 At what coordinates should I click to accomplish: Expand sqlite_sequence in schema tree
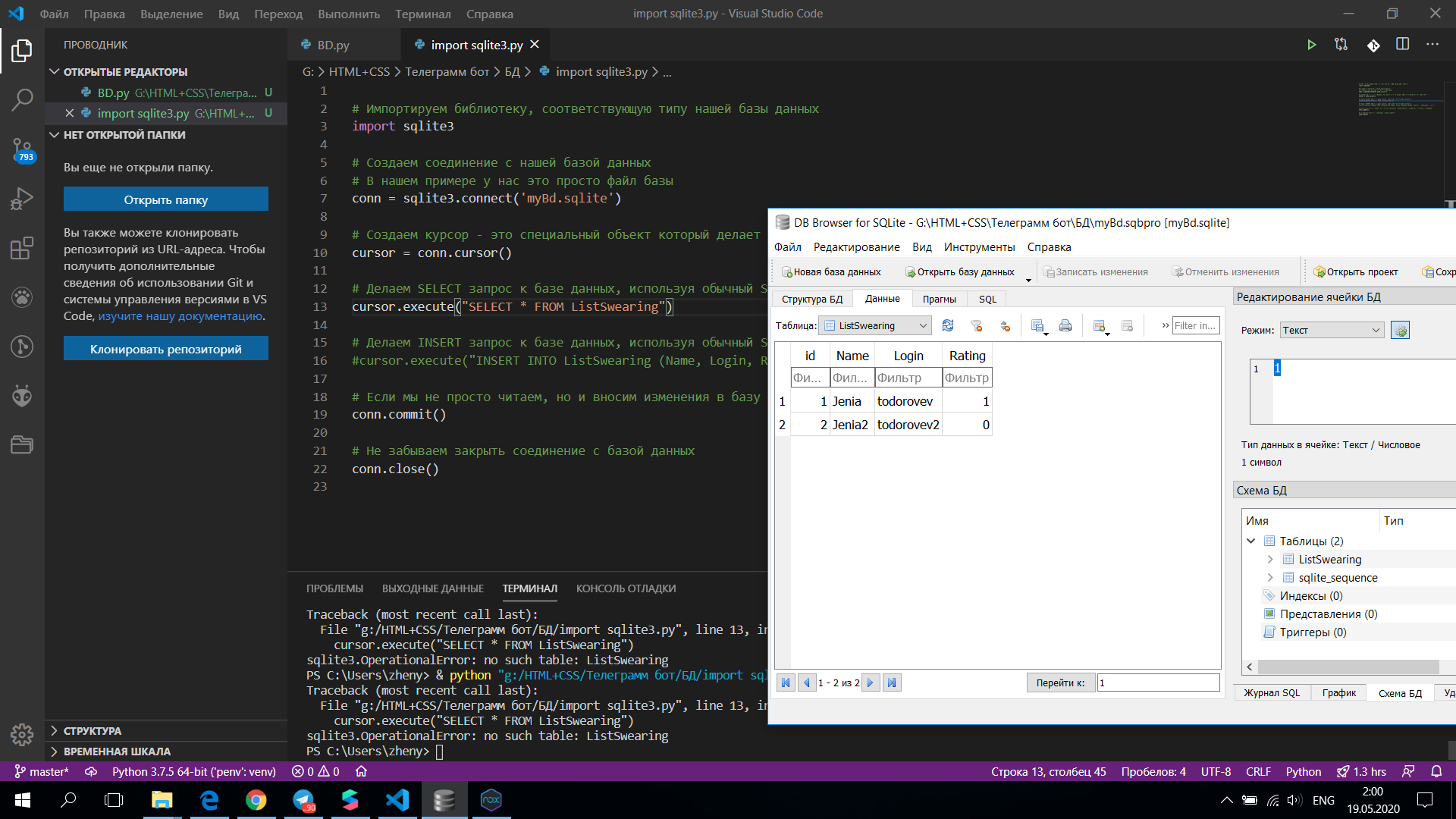[x=1270, y=577]
